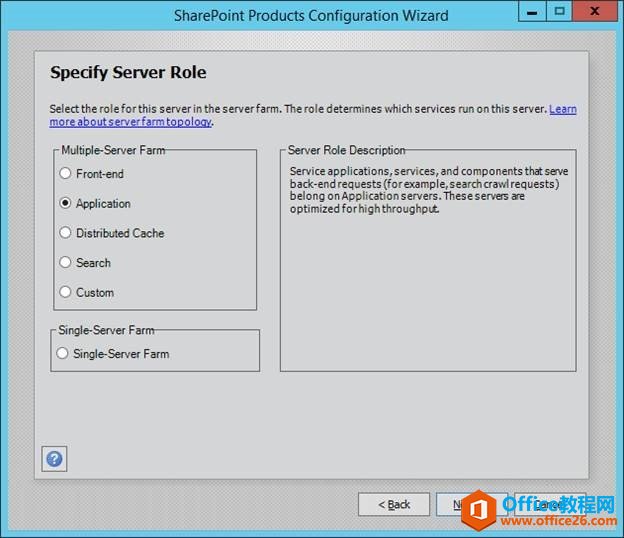Close the SharePoint Configuration Wizard
Image resolution: width=624 pixels, height=538 pixels.
(x=595, y=11)
